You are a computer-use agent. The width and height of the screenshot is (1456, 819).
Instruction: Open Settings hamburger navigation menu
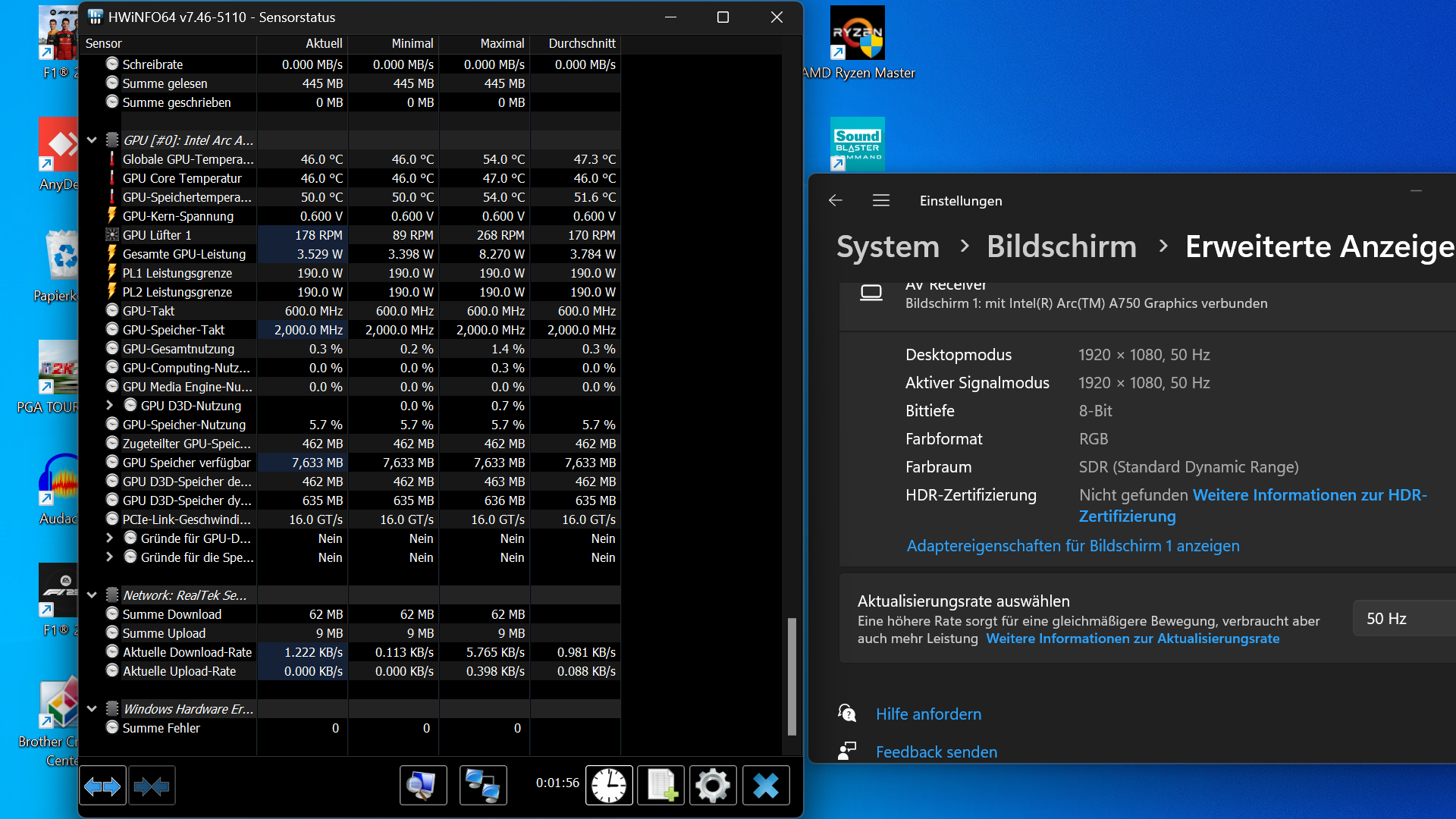click(x=880, y=200)
